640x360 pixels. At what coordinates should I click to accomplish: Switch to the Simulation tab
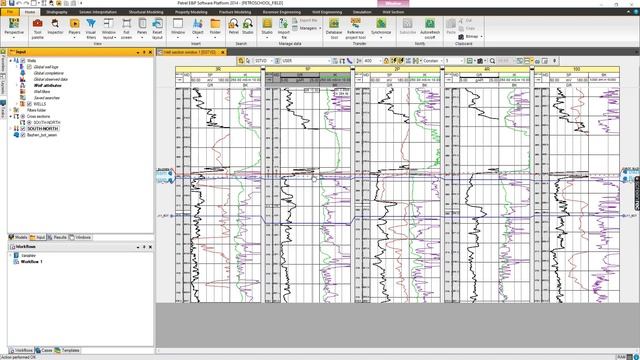coord(362,12)
